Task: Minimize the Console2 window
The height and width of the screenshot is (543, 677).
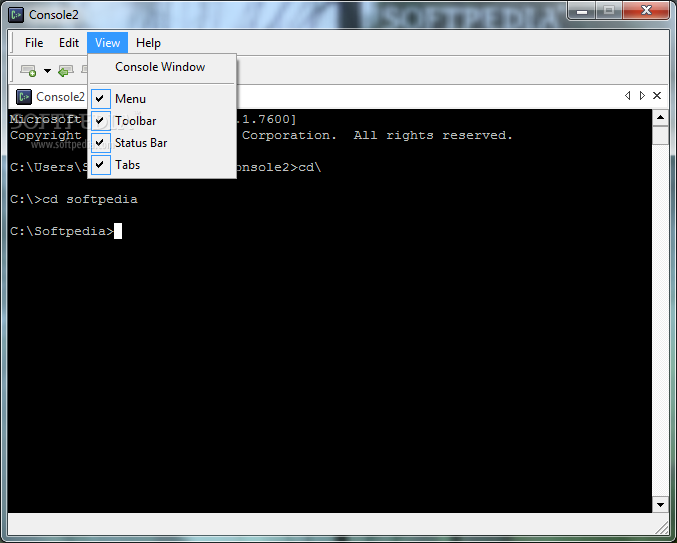Action: coord(582,11)
